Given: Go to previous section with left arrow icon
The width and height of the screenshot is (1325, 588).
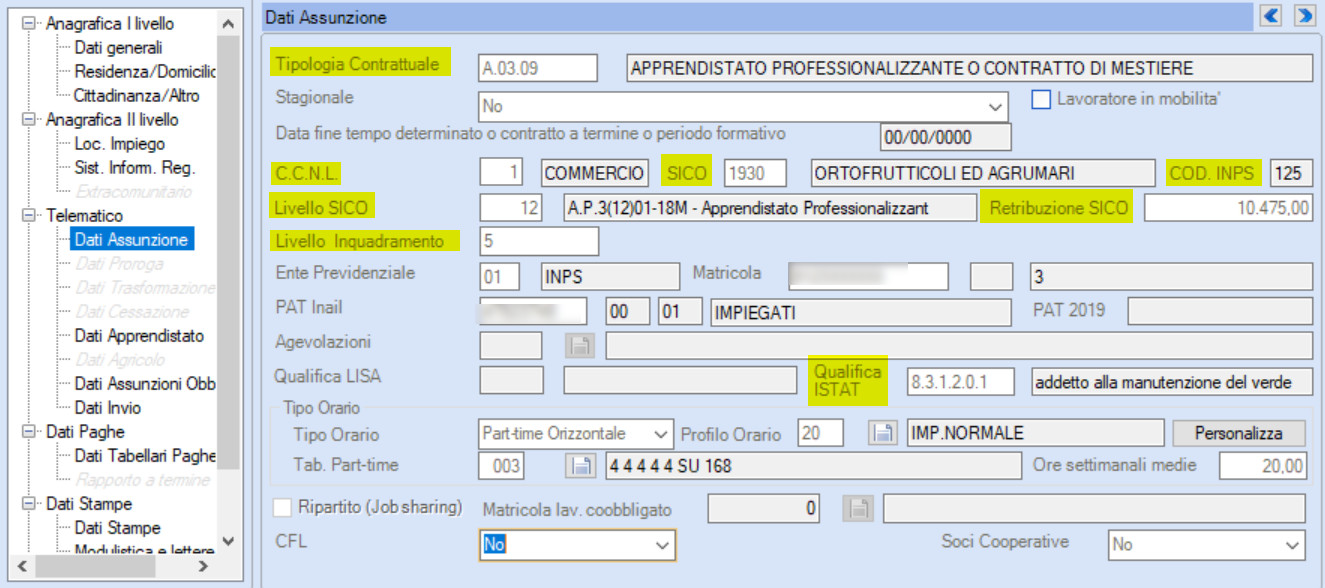Looking at the screenshot, I should tap(1271, 16).
